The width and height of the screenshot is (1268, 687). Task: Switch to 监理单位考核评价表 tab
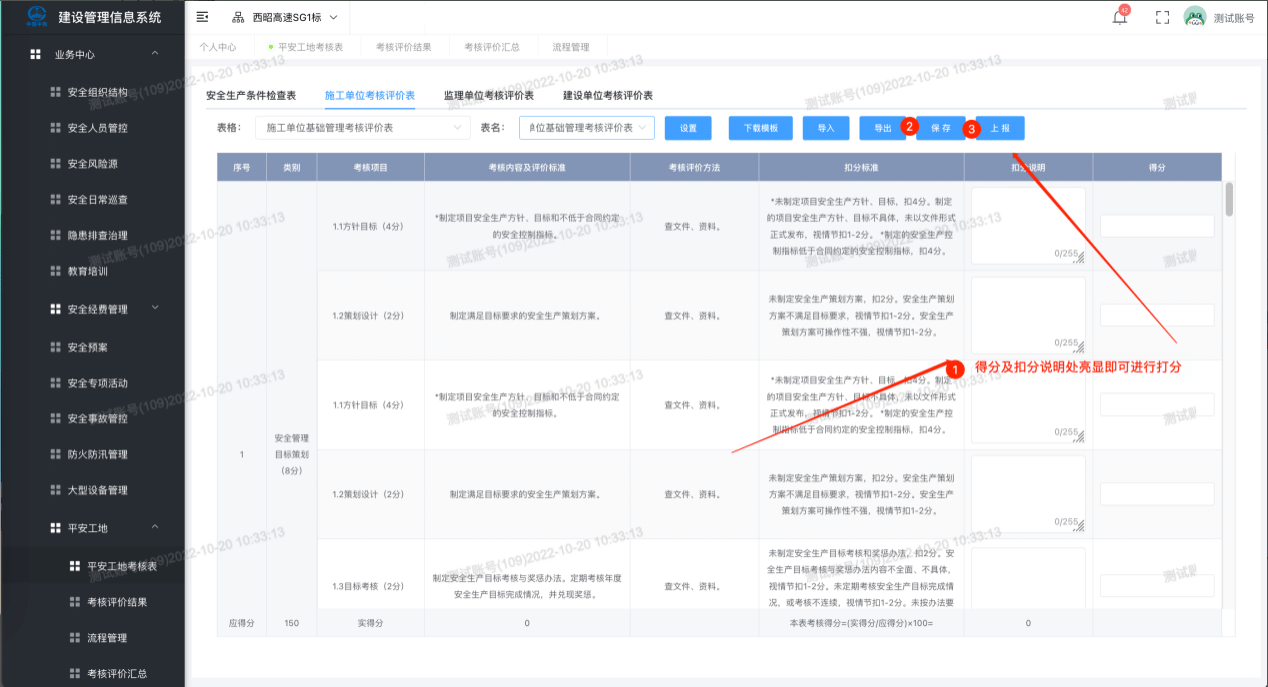[x=488, y=96]
